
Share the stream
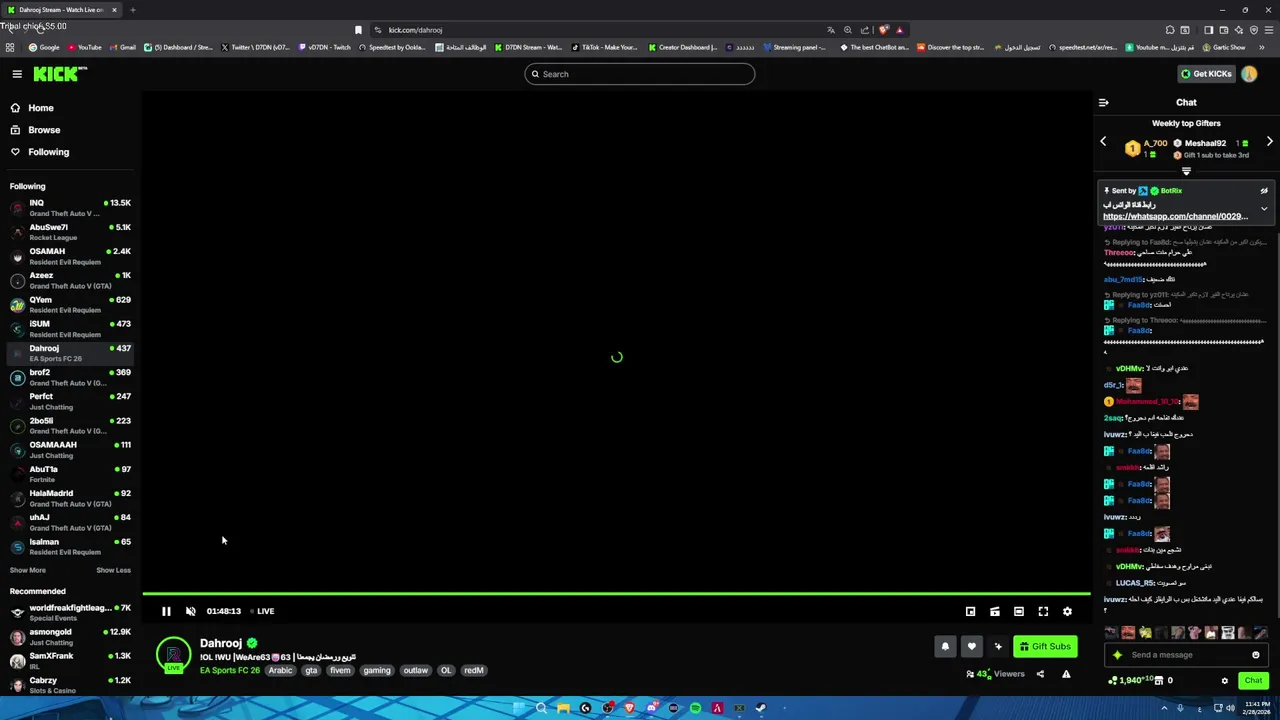coord(1040,674)
